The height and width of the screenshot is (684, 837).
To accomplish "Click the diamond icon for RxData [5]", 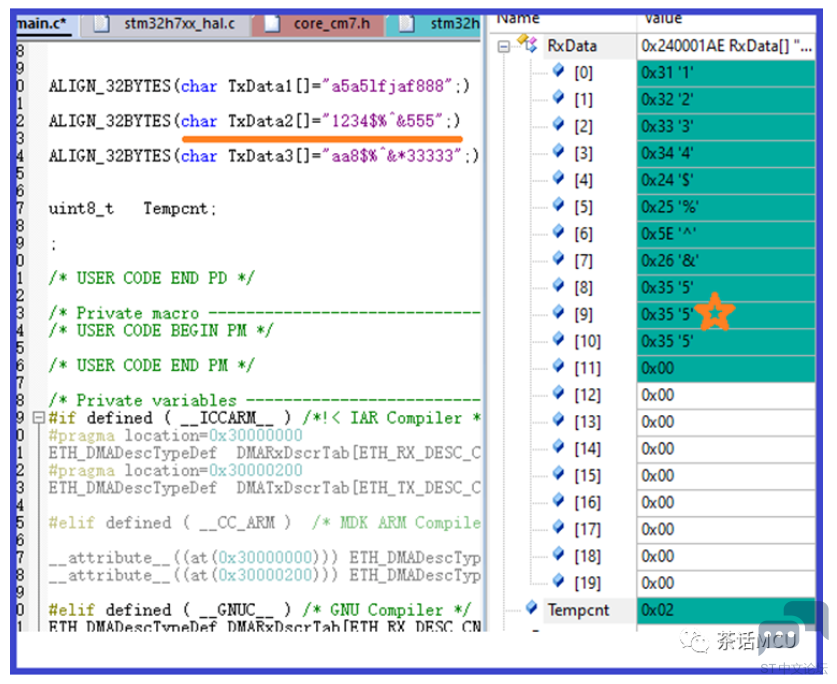I will (x=558, y=205).
